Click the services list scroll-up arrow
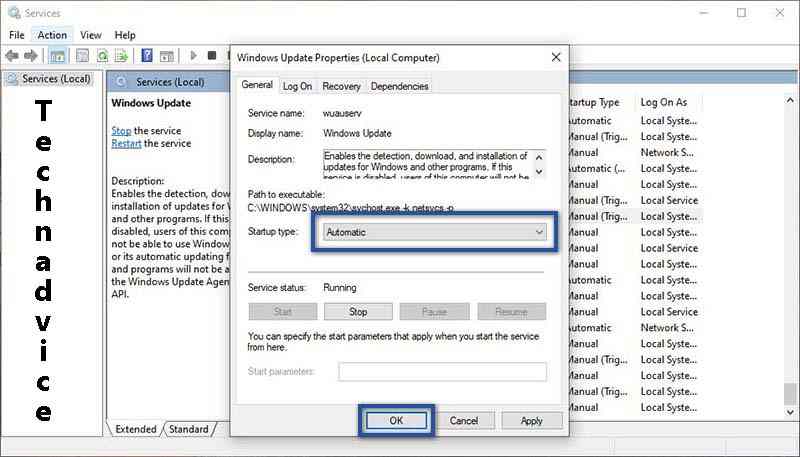 tap(790, 100)
